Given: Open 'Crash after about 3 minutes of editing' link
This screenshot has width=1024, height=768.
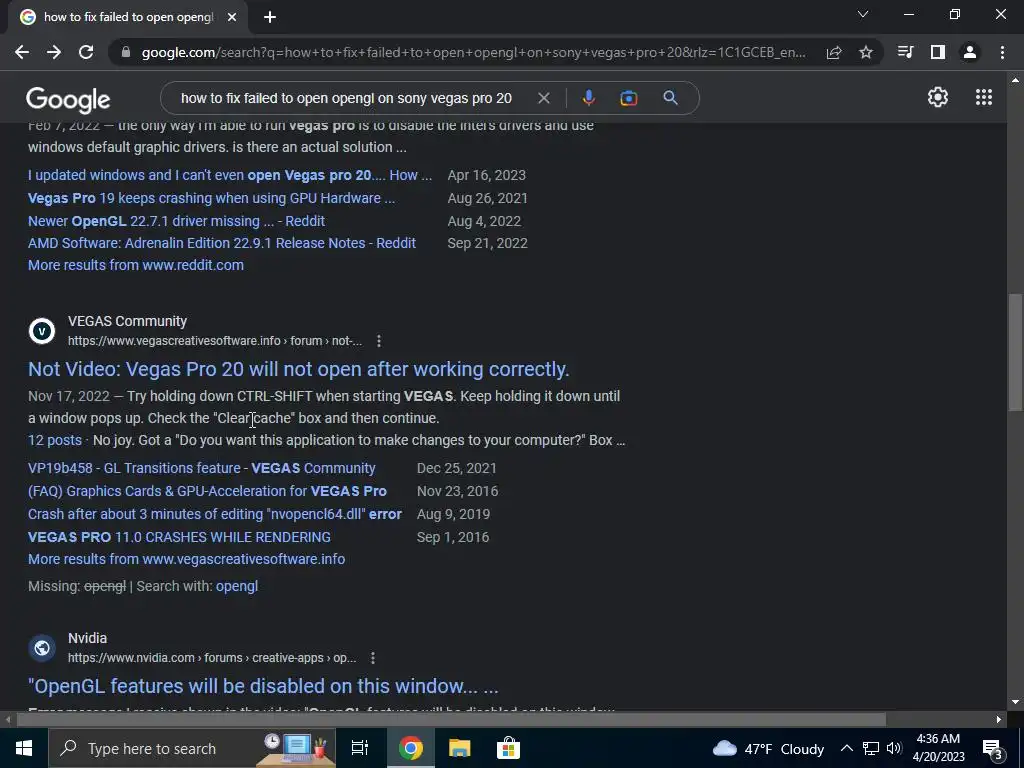Looking at the screenshot, I should click(215, 514).
